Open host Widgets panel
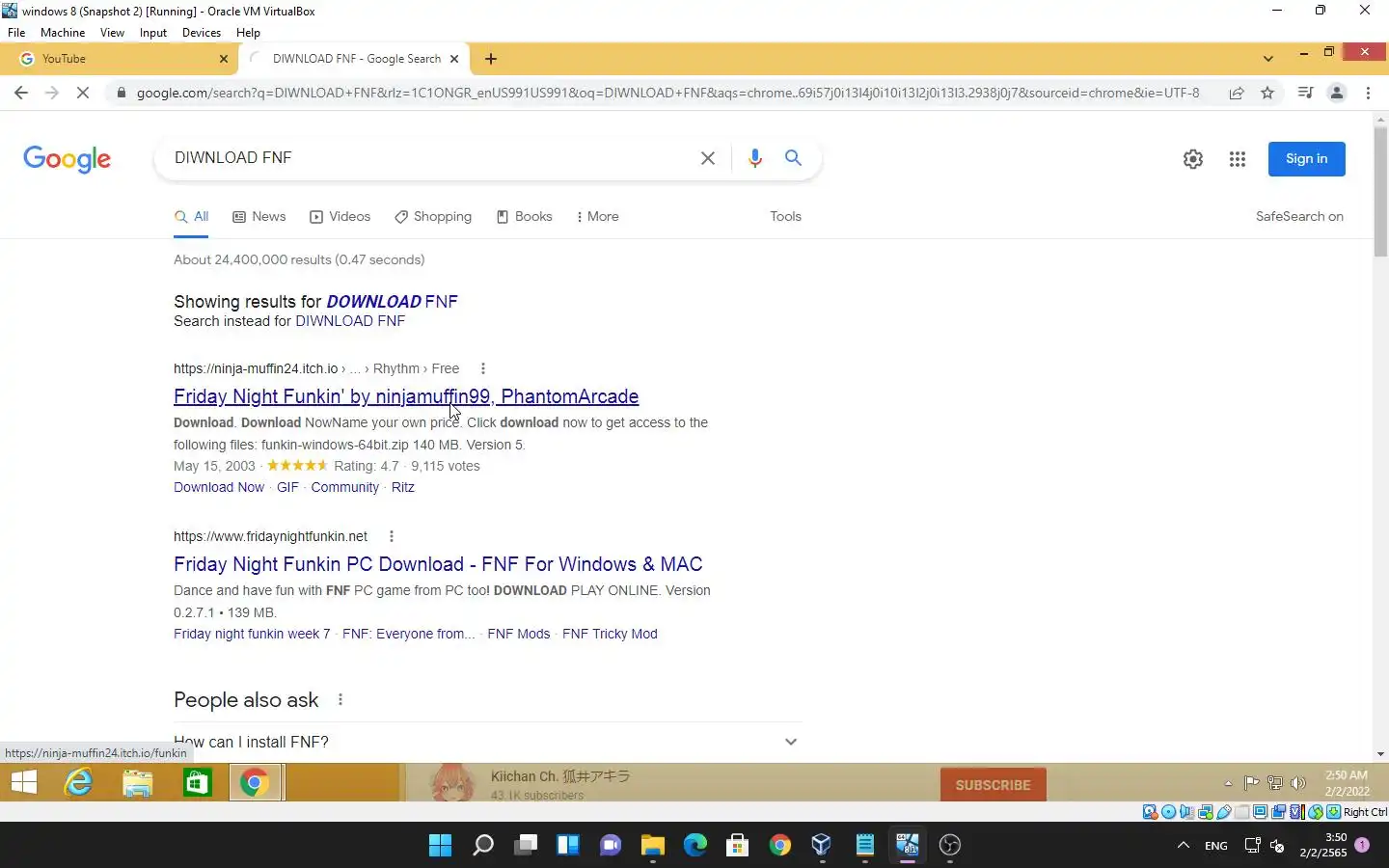Image resolution: width=1389 pixels, height=868 pixels. [x=568, y=846]
